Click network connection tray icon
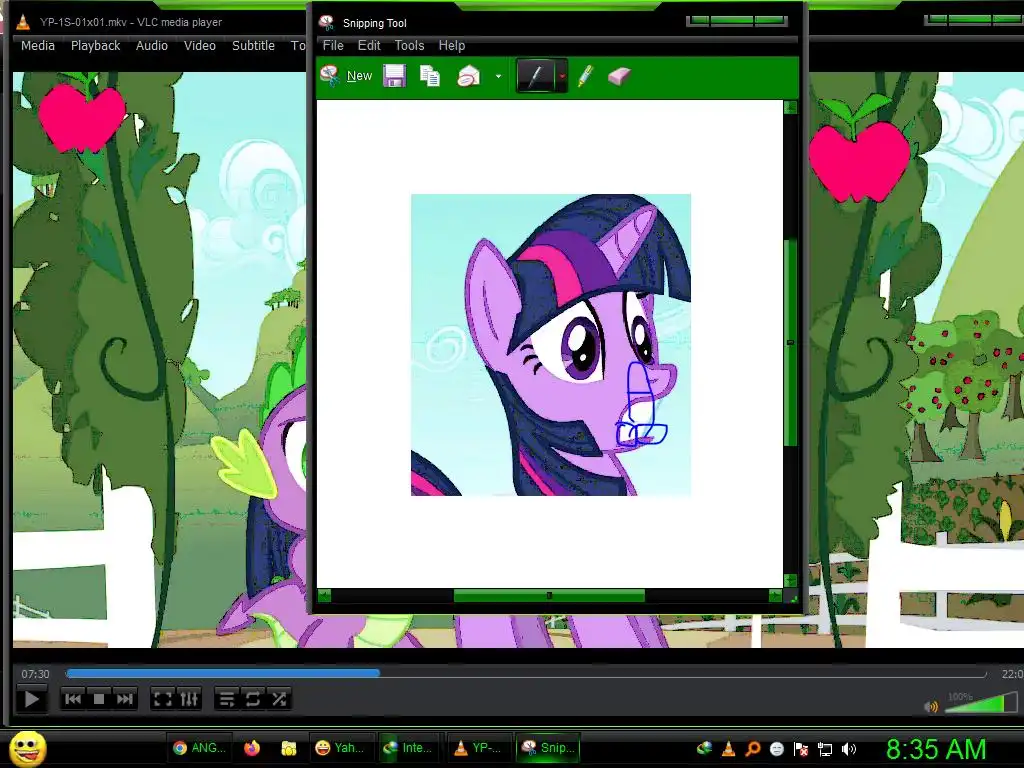1024x768 pixels. point(825,749)
